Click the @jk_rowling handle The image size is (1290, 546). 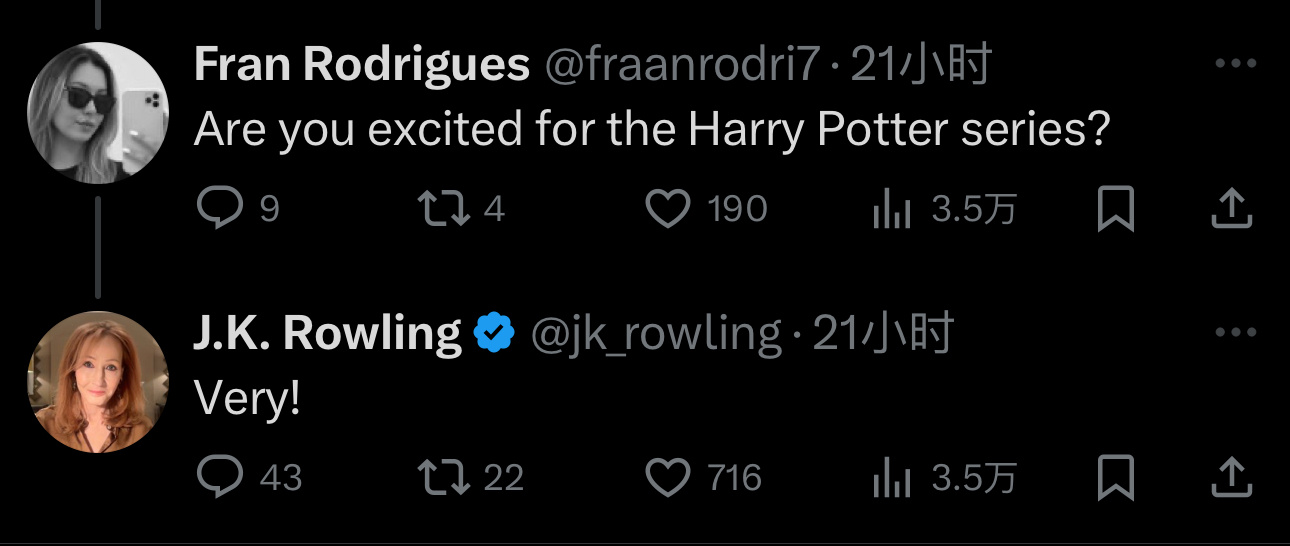655,334
